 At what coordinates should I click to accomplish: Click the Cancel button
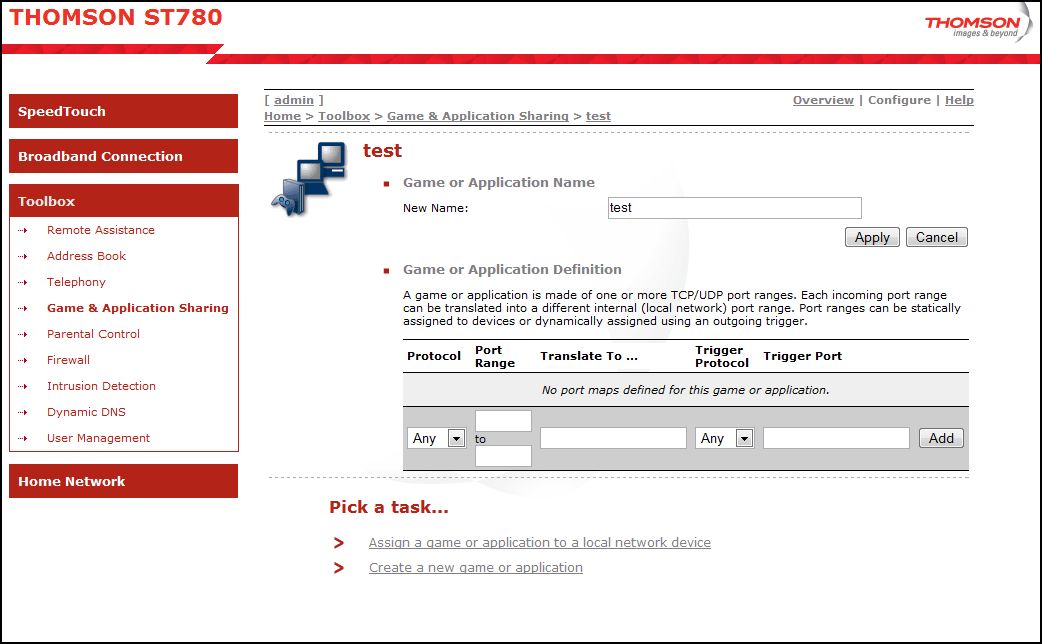coord(937,237)
